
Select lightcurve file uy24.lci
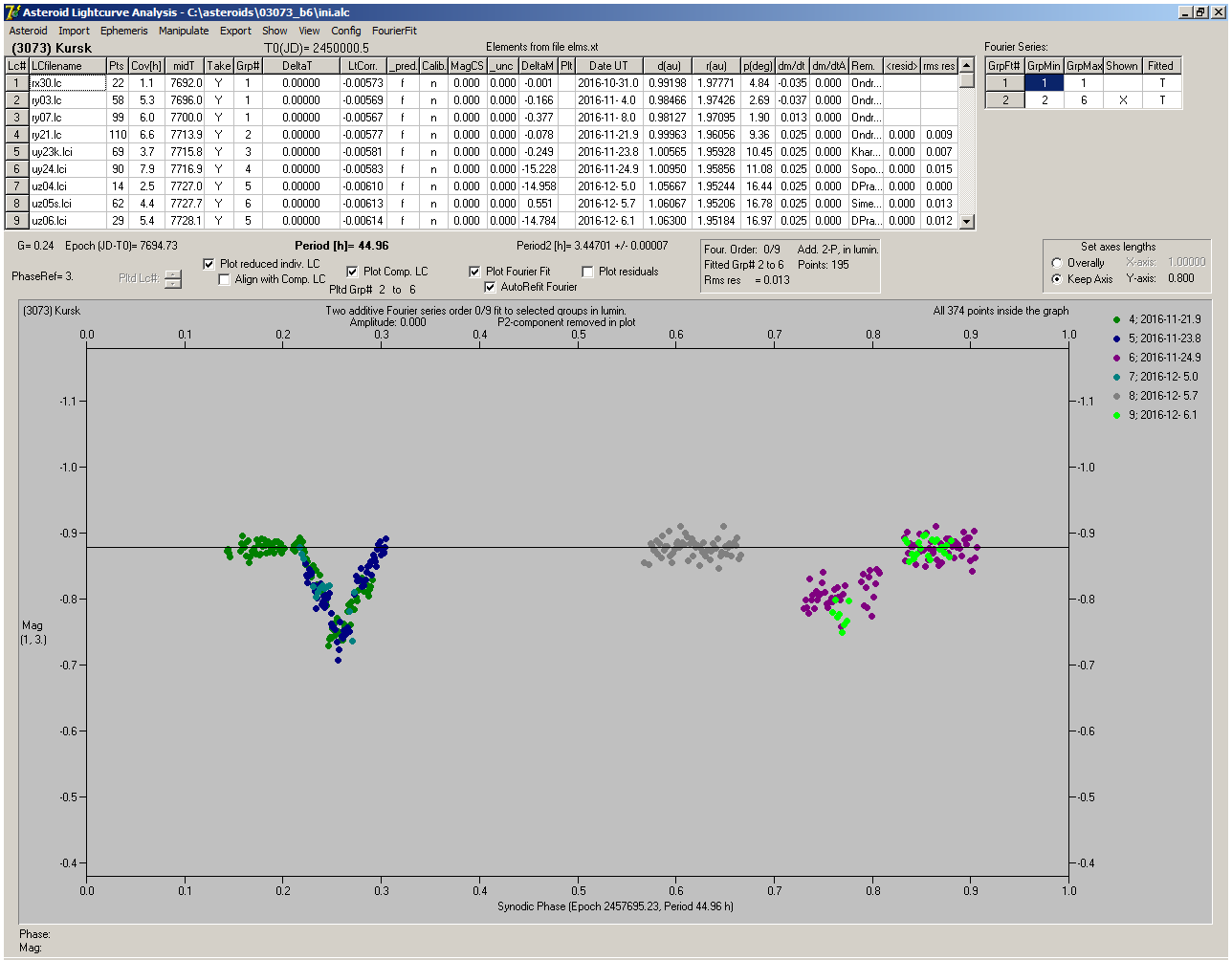(x=67, y=169)
